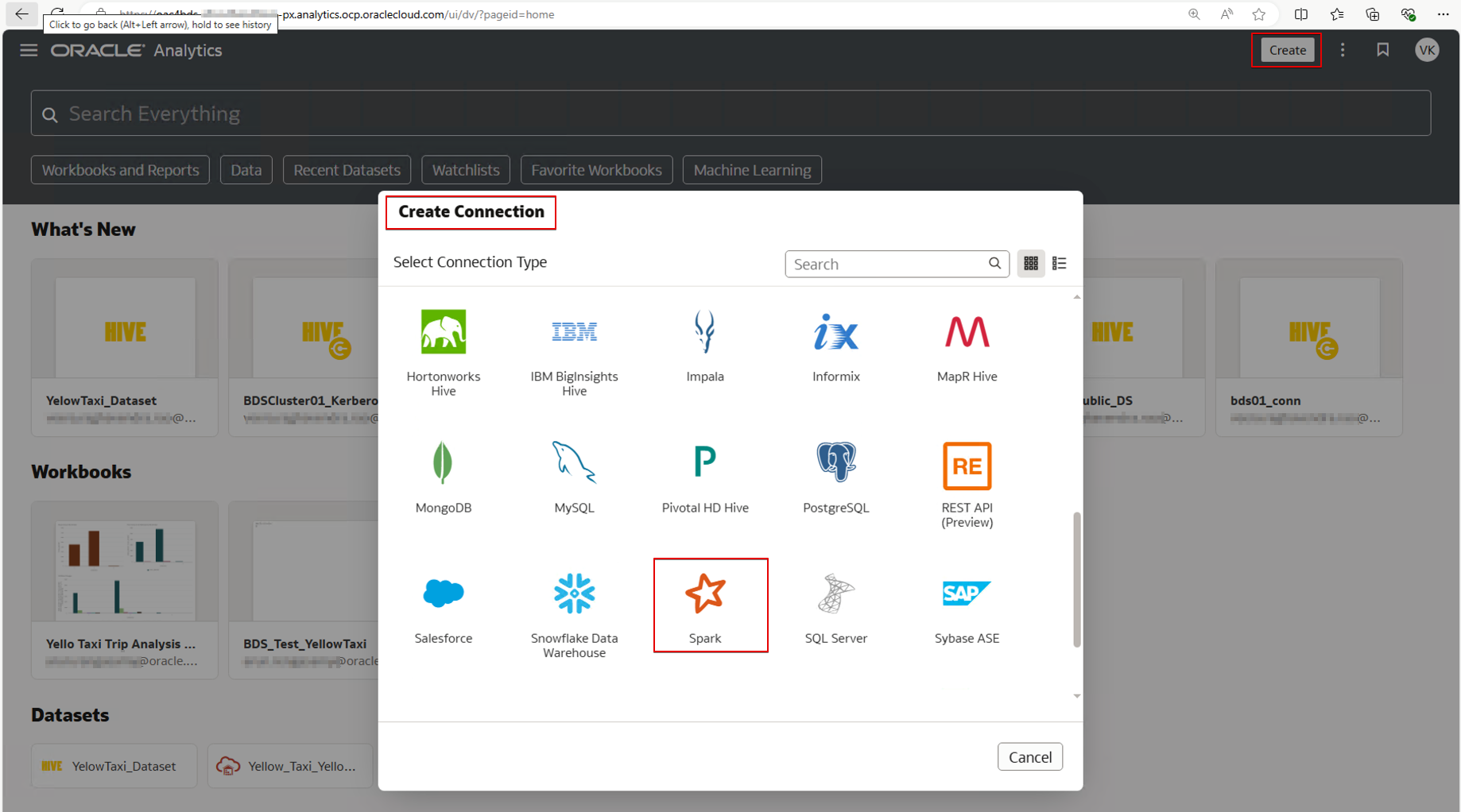Open the Machine Learning tab

click(751, 170)
